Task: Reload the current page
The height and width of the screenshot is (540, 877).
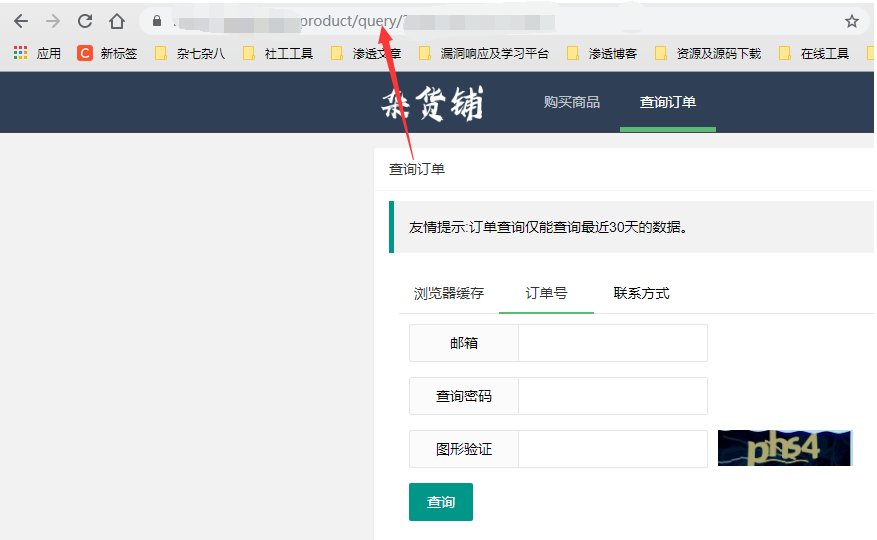Action: [x=85, y=21]
